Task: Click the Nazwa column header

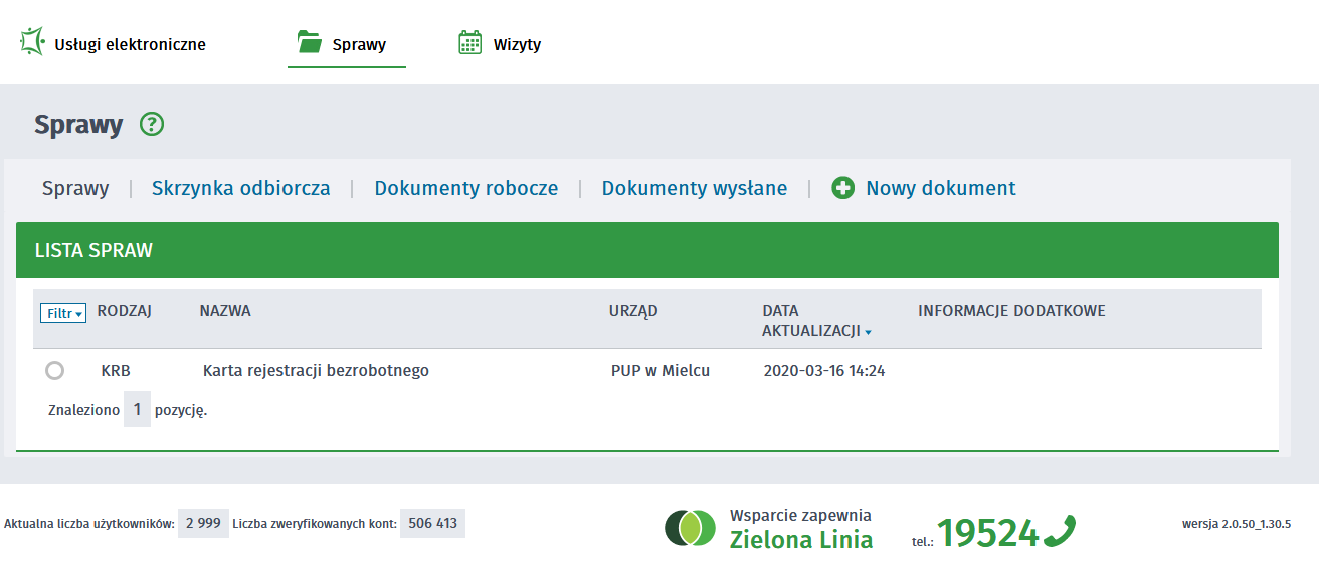Action: (x=225, y=311)
